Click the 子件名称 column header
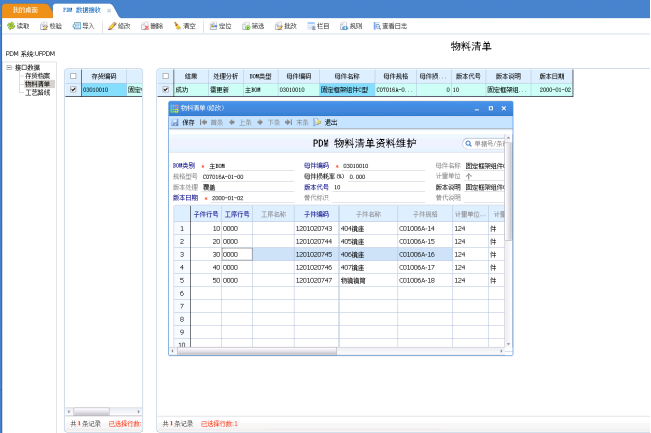The height and width of the screenshot is (433, 651). pos(368,214)
